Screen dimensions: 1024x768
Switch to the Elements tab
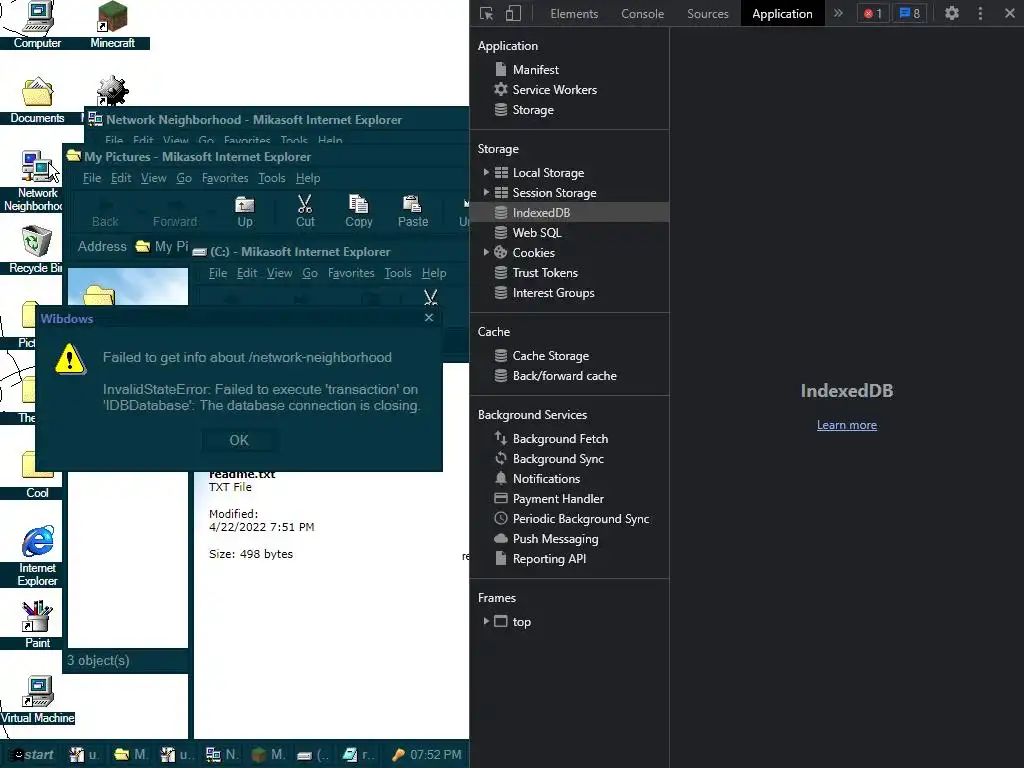pyautogui.click(x=574, y=13)
